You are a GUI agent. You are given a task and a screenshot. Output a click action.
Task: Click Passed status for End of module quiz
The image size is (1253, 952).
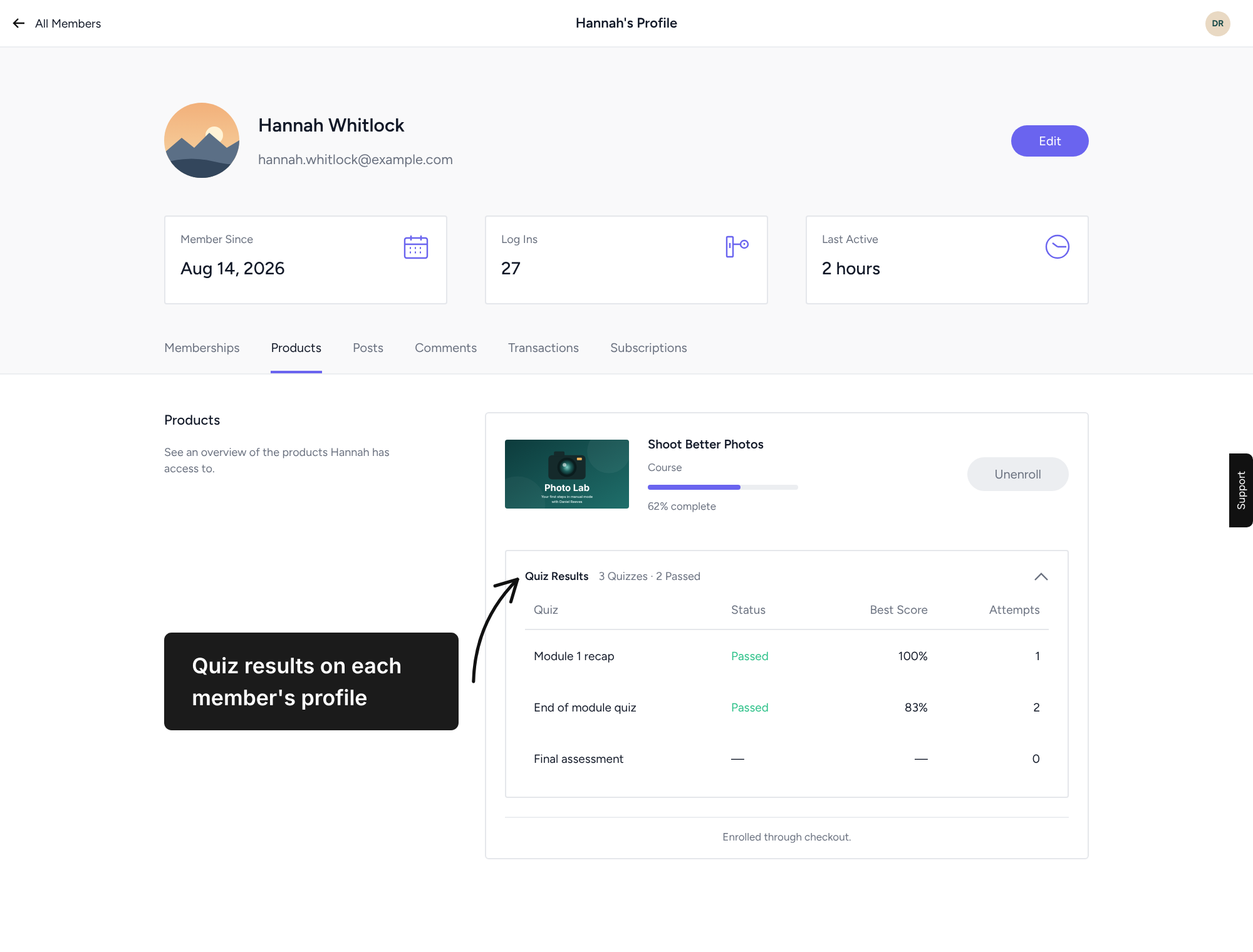pyautogui.click(x=749, y=707)
